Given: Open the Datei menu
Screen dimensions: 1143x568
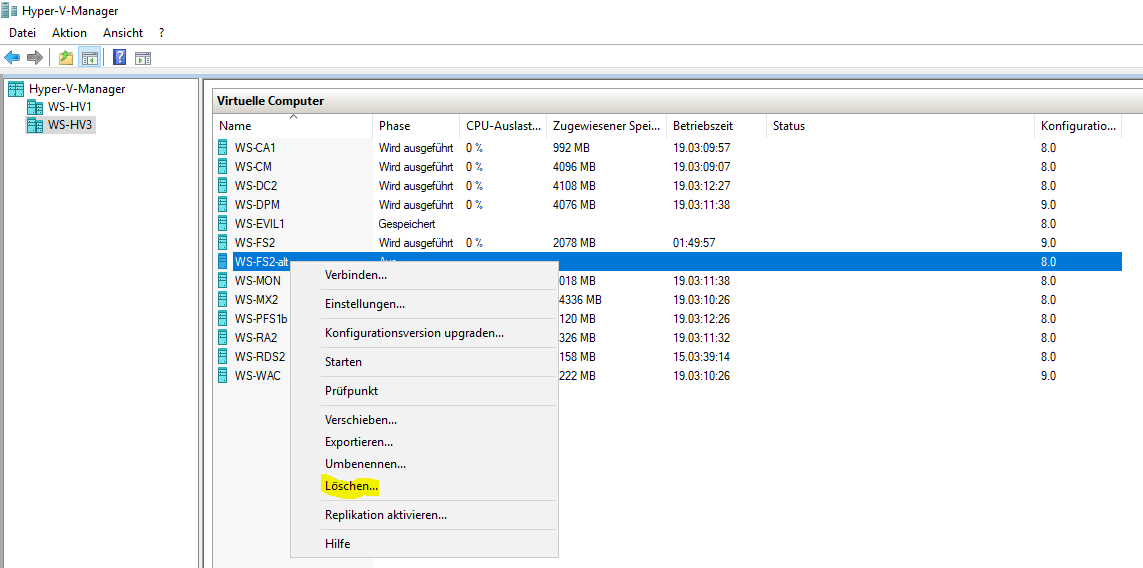Looking at the screenshot, I should coord(22,33).
